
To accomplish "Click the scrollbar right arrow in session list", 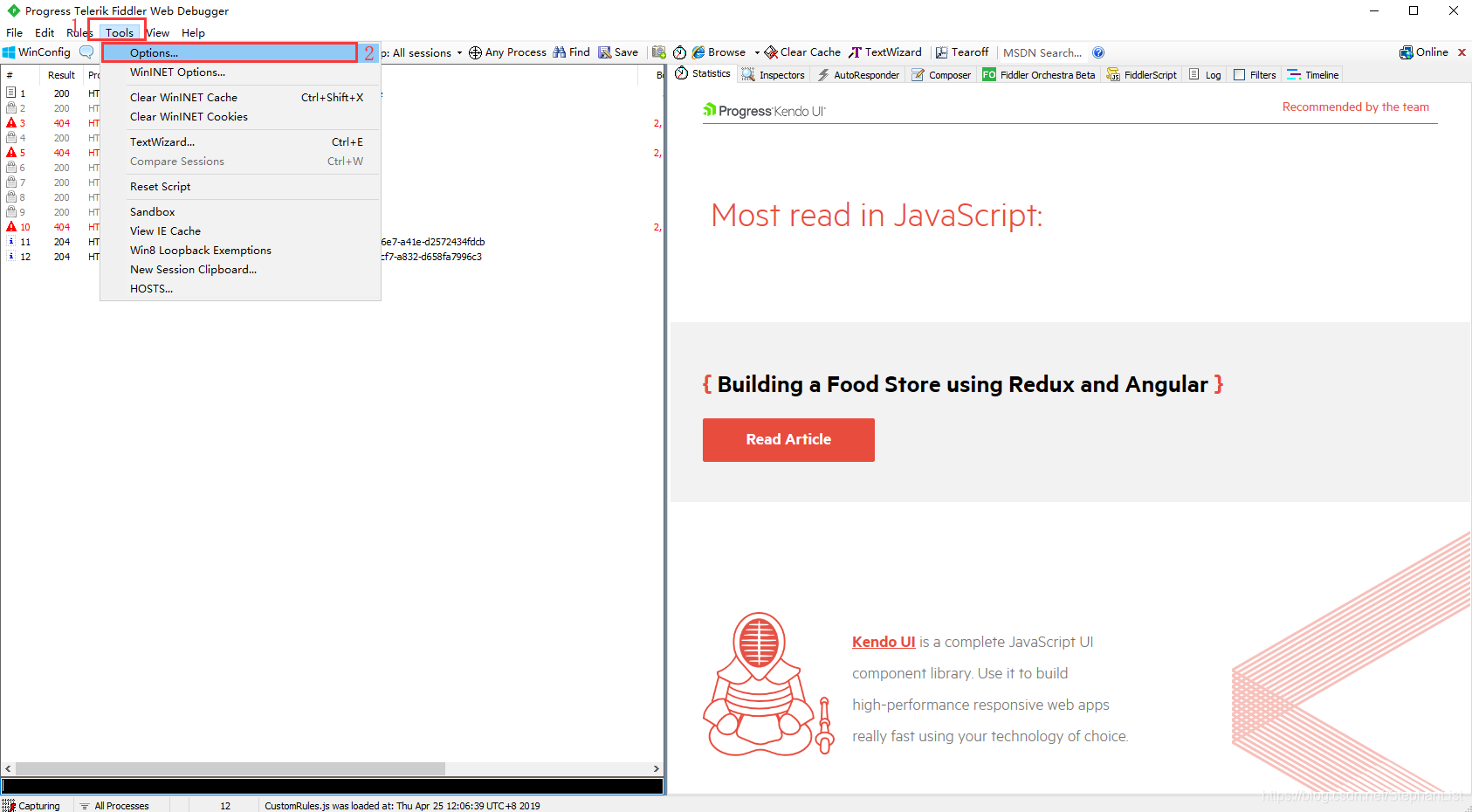I will [657, 769].
